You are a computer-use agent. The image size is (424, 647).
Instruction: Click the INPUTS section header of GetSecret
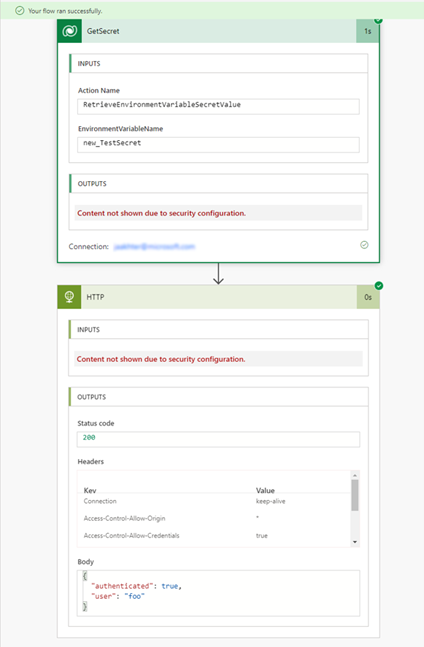(x=219, y=64)
